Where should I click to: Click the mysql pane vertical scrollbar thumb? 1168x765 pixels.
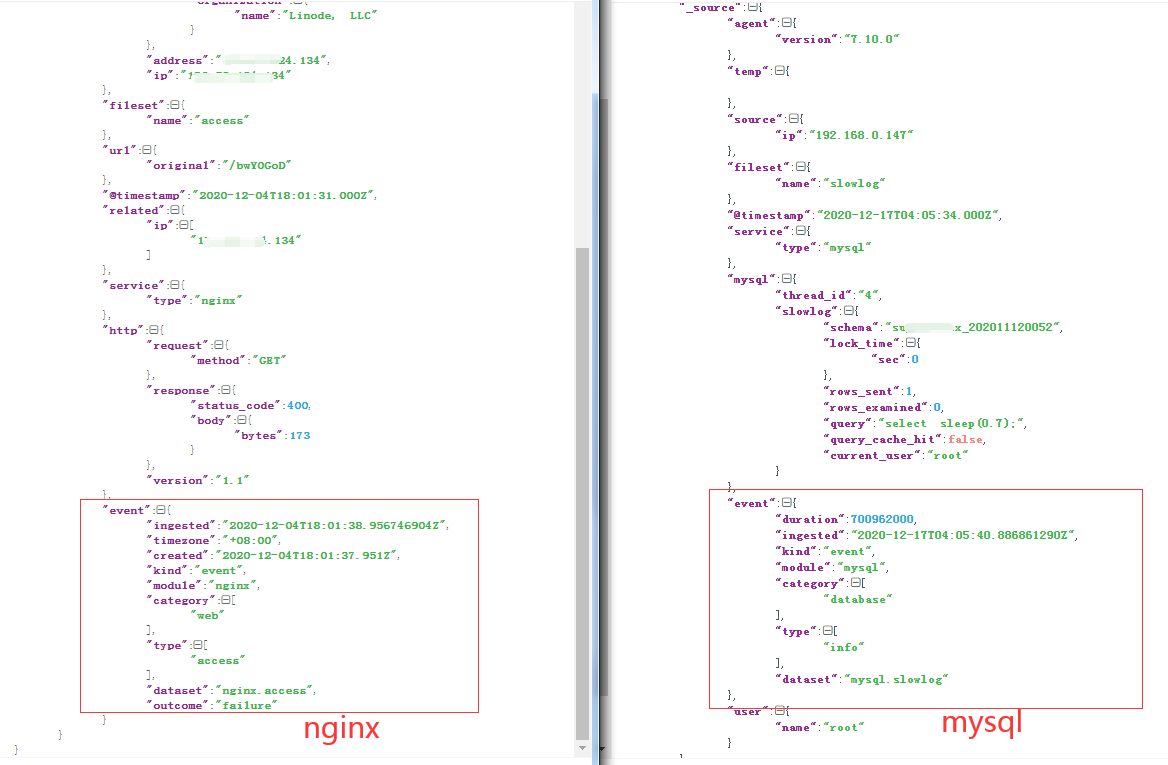pyautogui.click(x=604, y=397)
